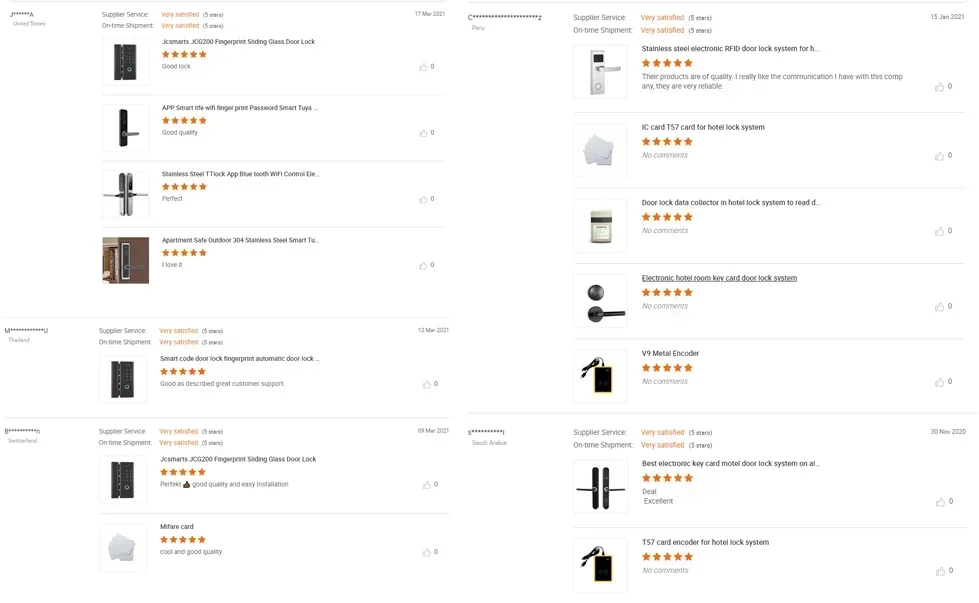Open the APP Smart life wifi lock thumbnail

pos(125,128)
